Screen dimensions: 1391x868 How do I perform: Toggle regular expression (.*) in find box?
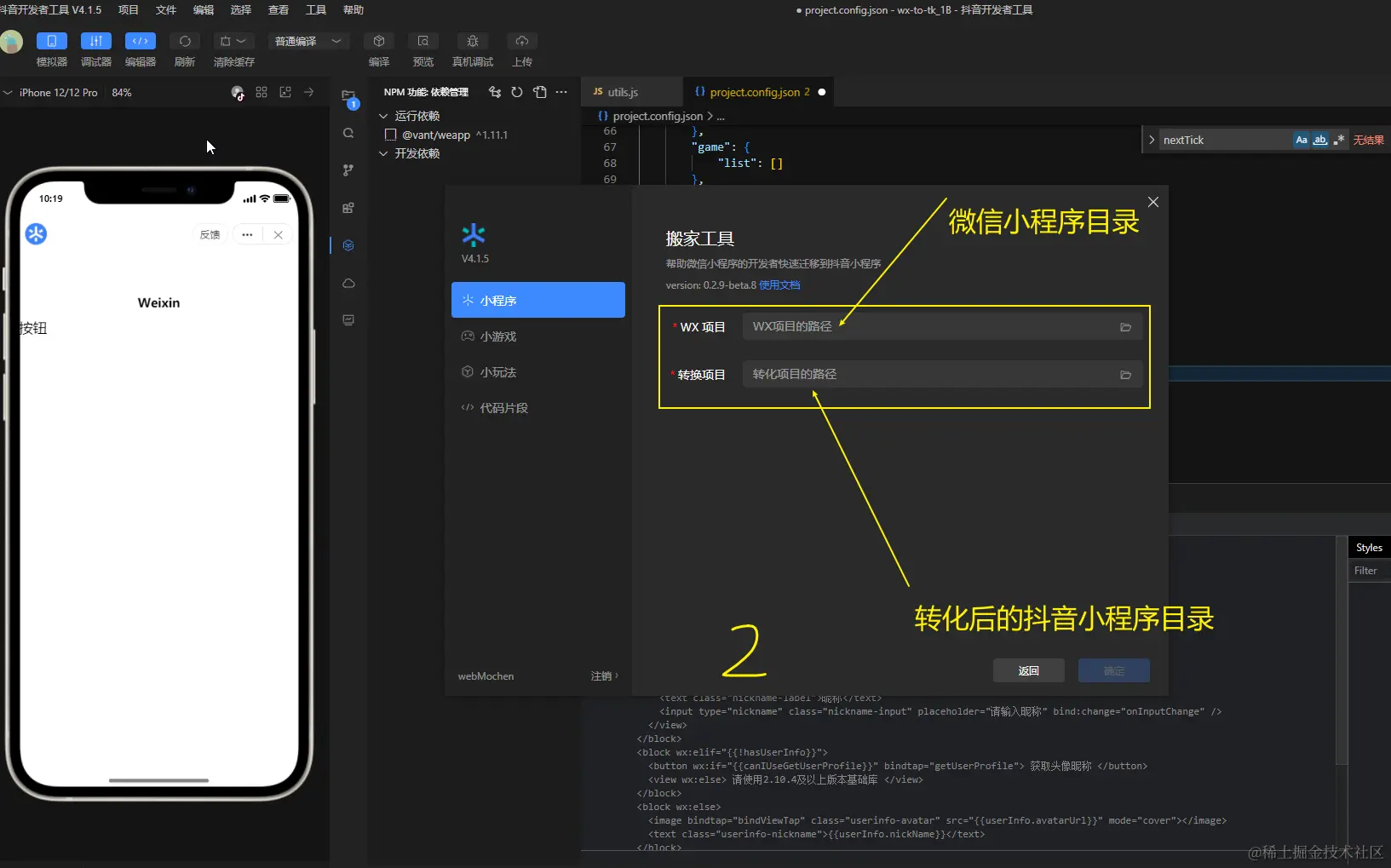pos(1339,140)
